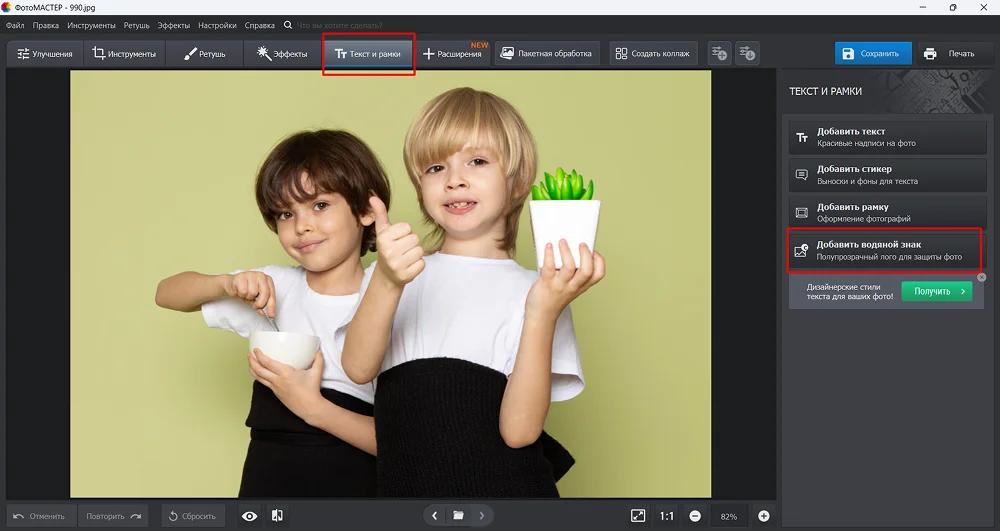Open the Расширения tab

452,54
